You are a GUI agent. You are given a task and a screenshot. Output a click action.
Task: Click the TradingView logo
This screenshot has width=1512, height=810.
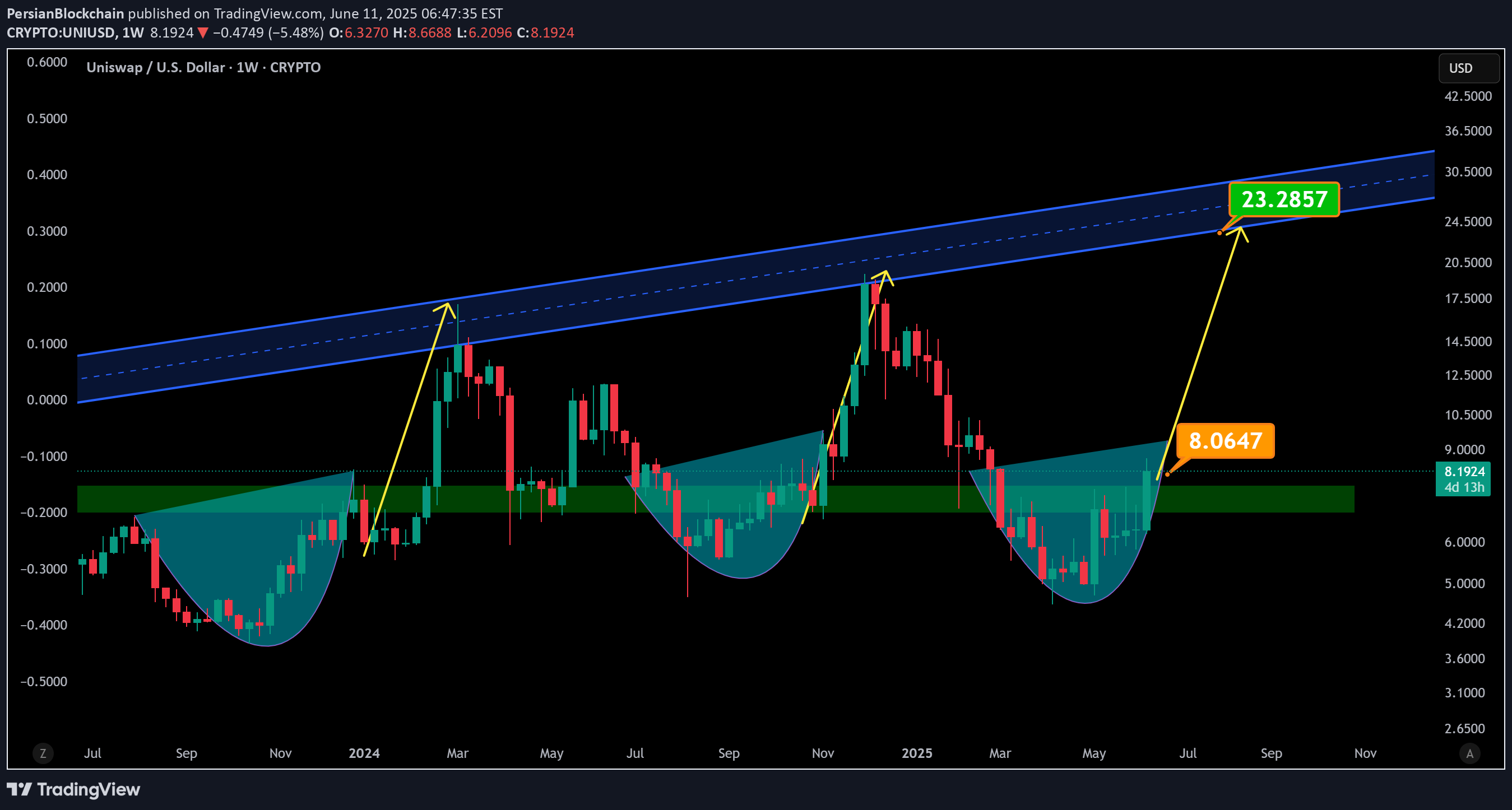pos(73,789)
